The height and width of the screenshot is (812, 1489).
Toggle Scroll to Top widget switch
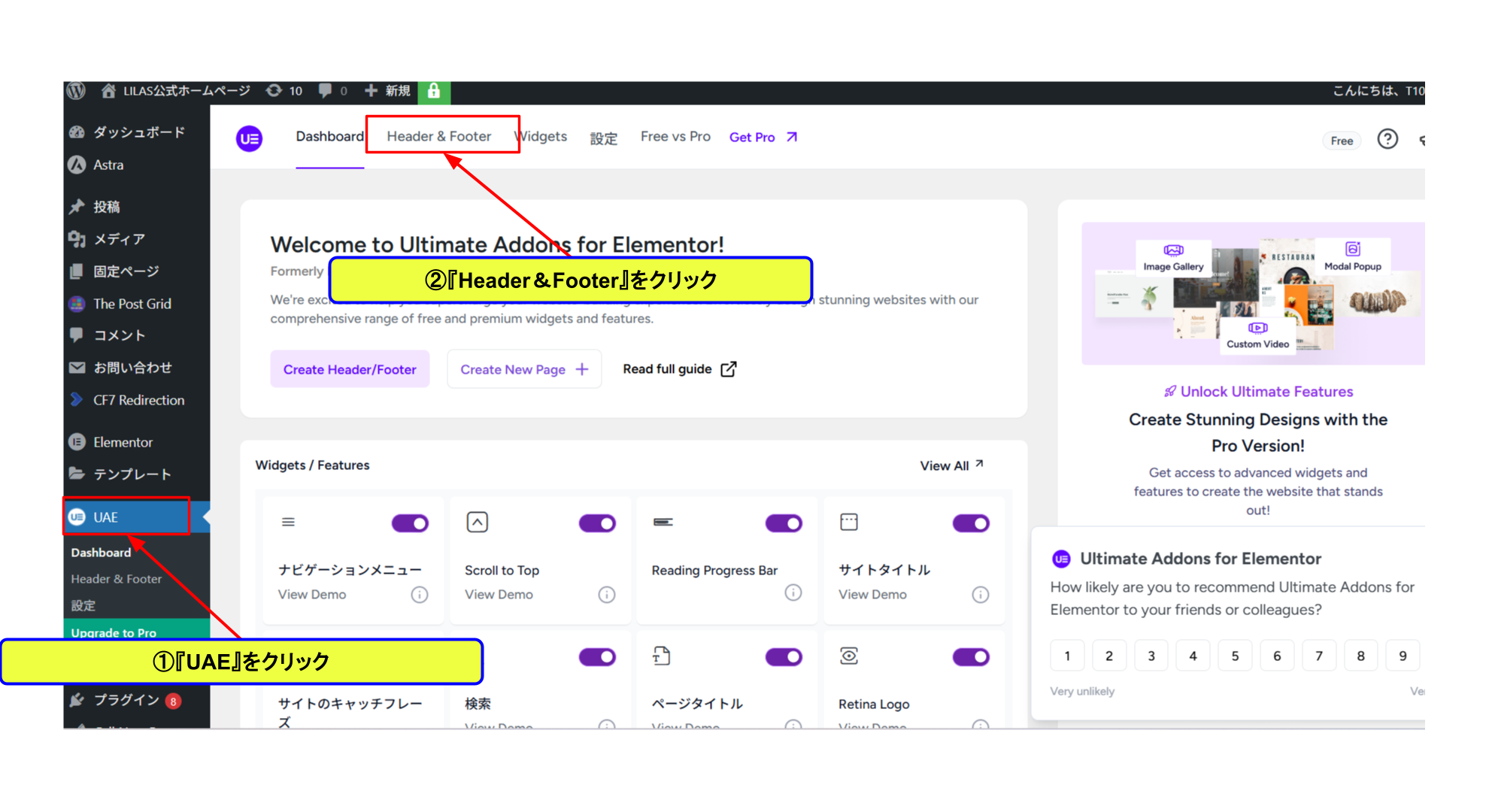coord(597,523)
